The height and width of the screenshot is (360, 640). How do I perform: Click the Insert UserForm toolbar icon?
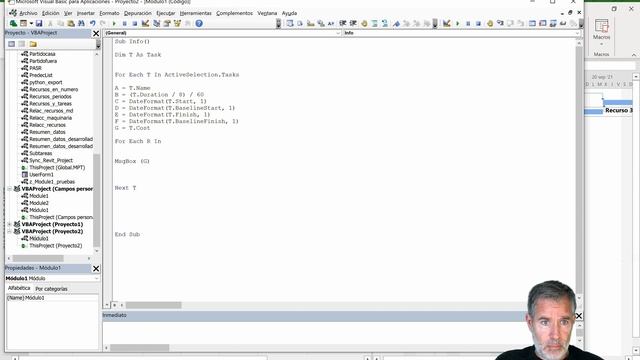click(23, 23)
